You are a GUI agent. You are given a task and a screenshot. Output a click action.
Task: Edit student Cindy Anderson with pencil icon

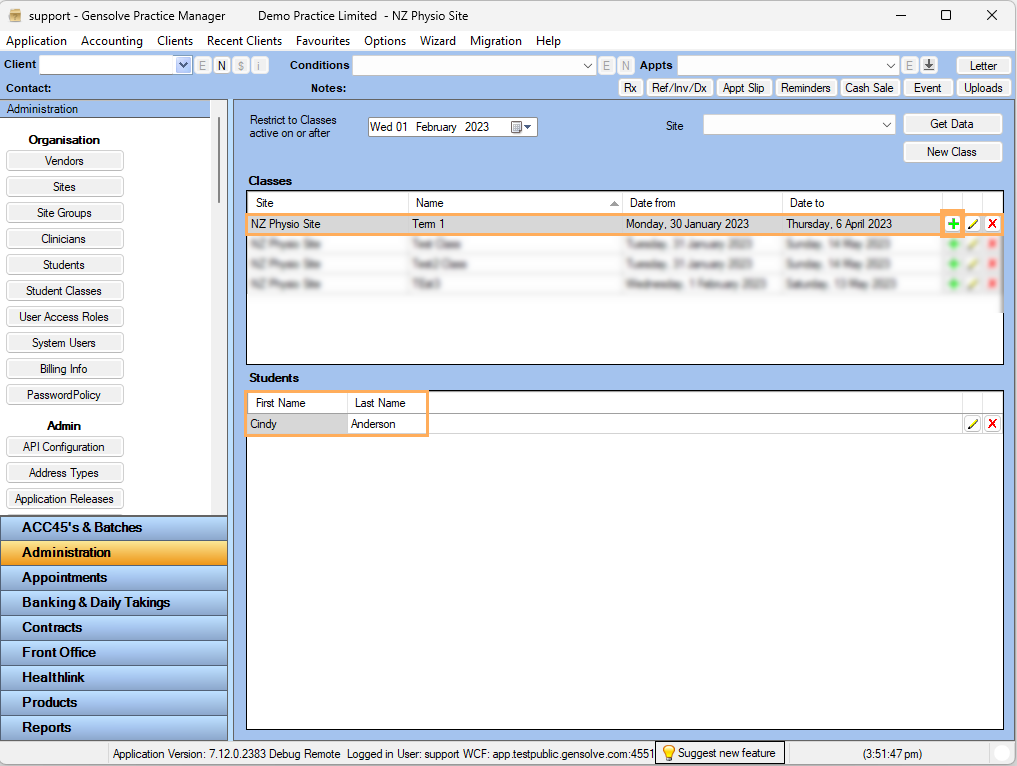click(972, 424)
